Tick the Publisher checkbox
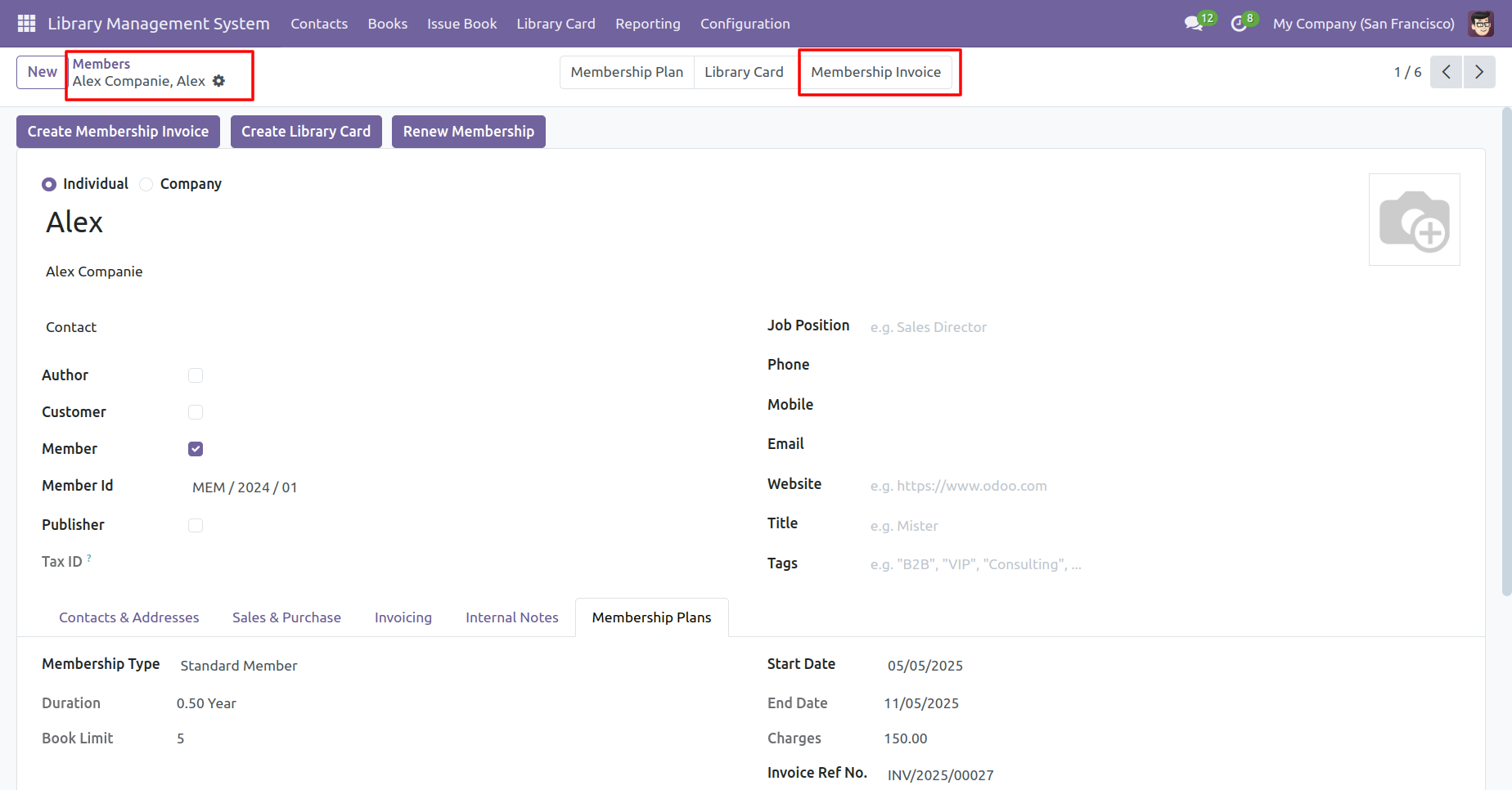This screenshot has width=1512, height=790. (x=196, y=525)
